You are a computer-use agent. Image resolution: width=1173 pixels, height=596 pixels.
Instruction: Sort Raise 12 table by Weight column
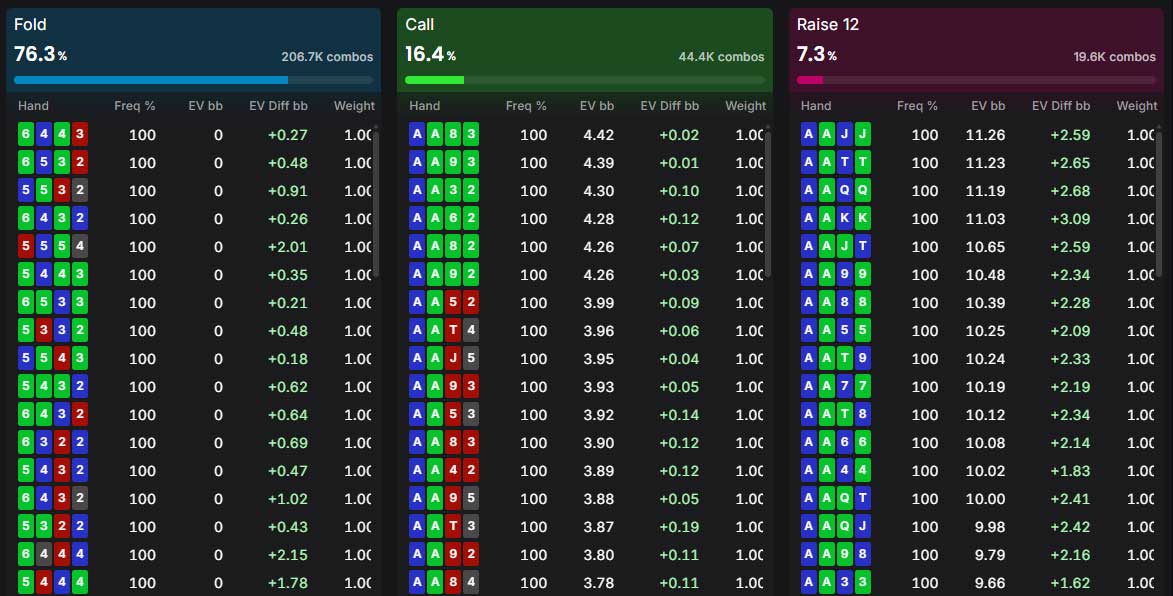(x=1136, y=106)
